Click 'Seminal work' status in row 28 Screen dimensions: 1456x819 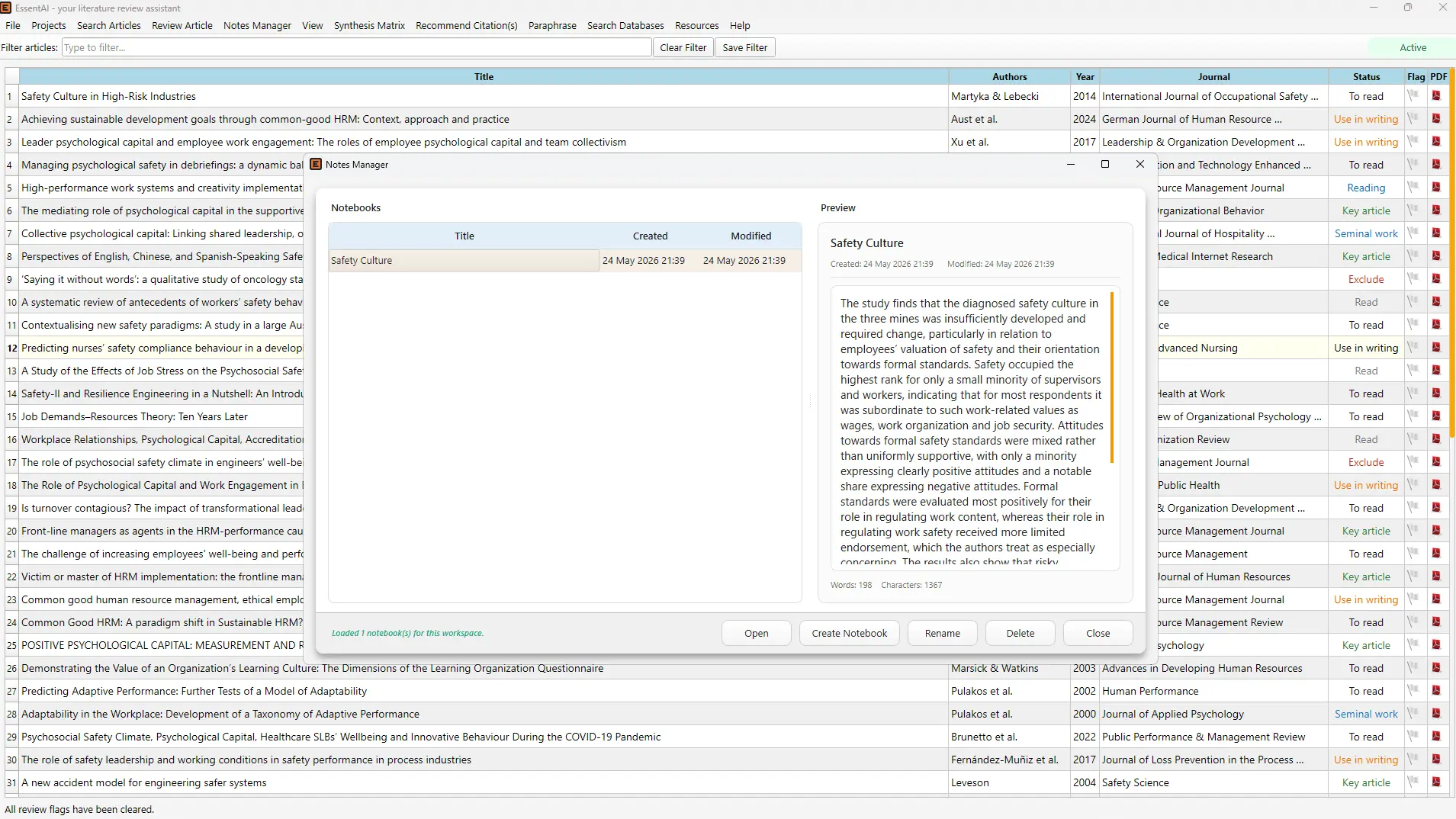click(1366, 714)
